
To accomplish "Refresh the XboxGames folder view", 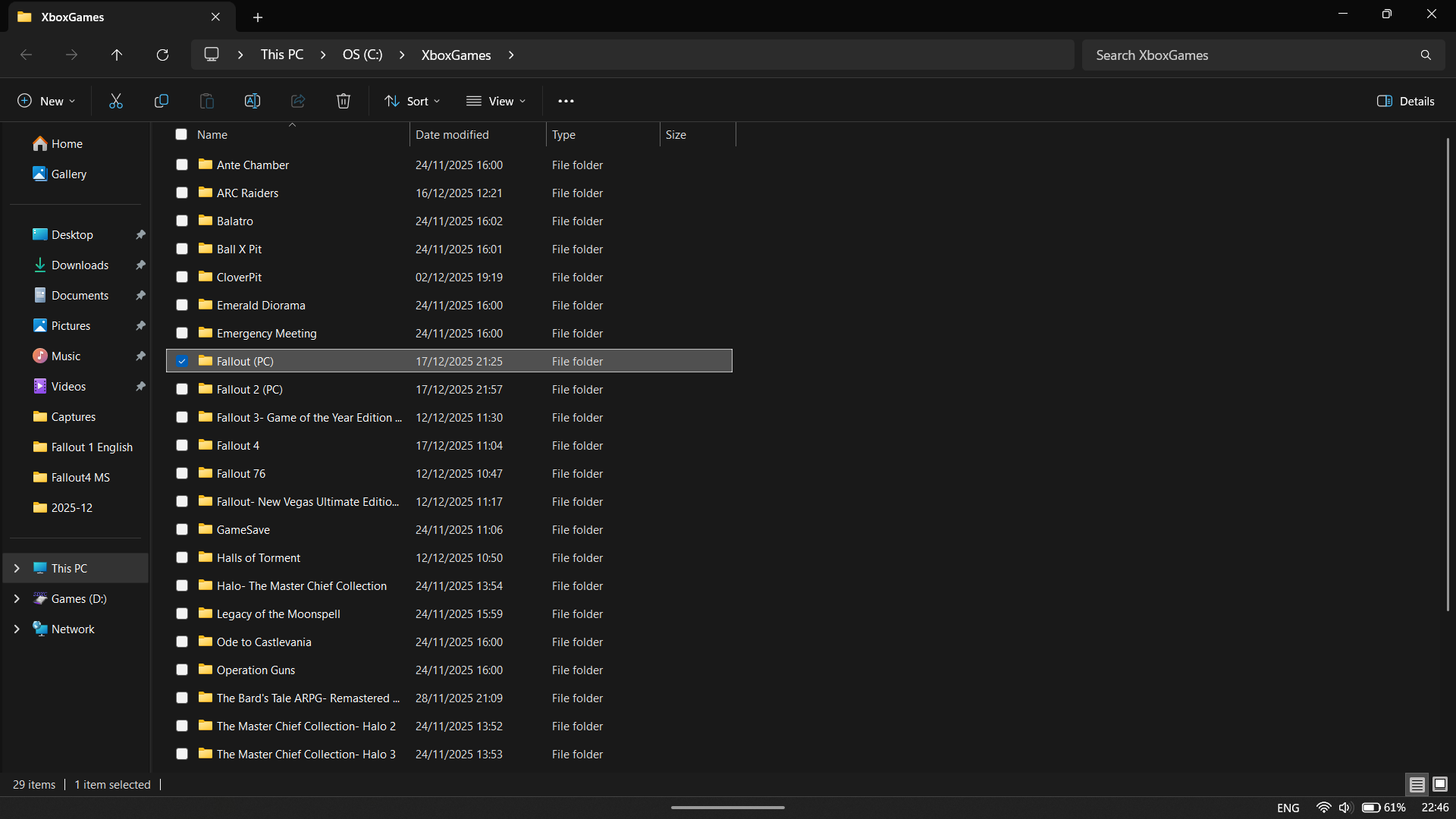I will [x=162, y=55].
